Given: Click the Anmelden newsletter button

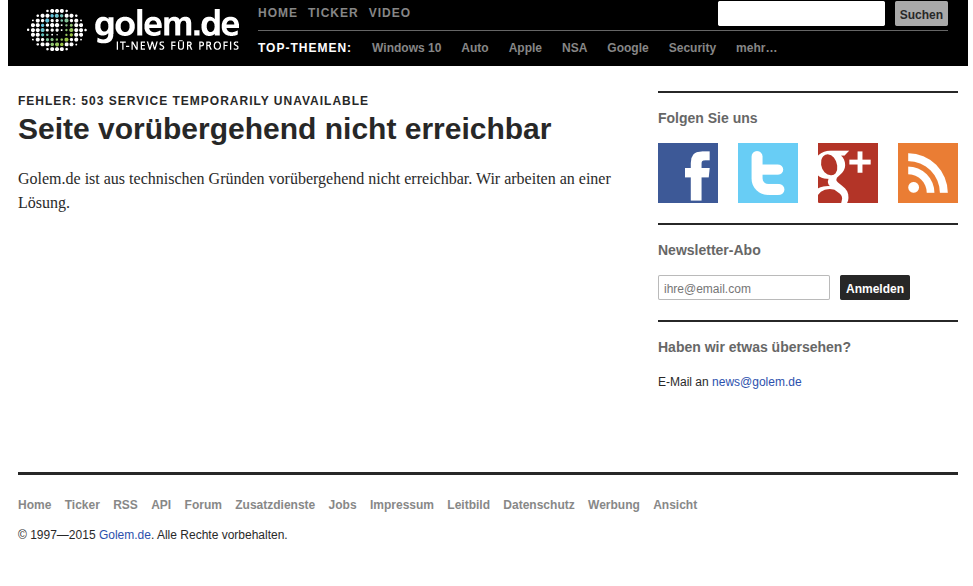Looking at the screenshot, I should pos(874,288).
